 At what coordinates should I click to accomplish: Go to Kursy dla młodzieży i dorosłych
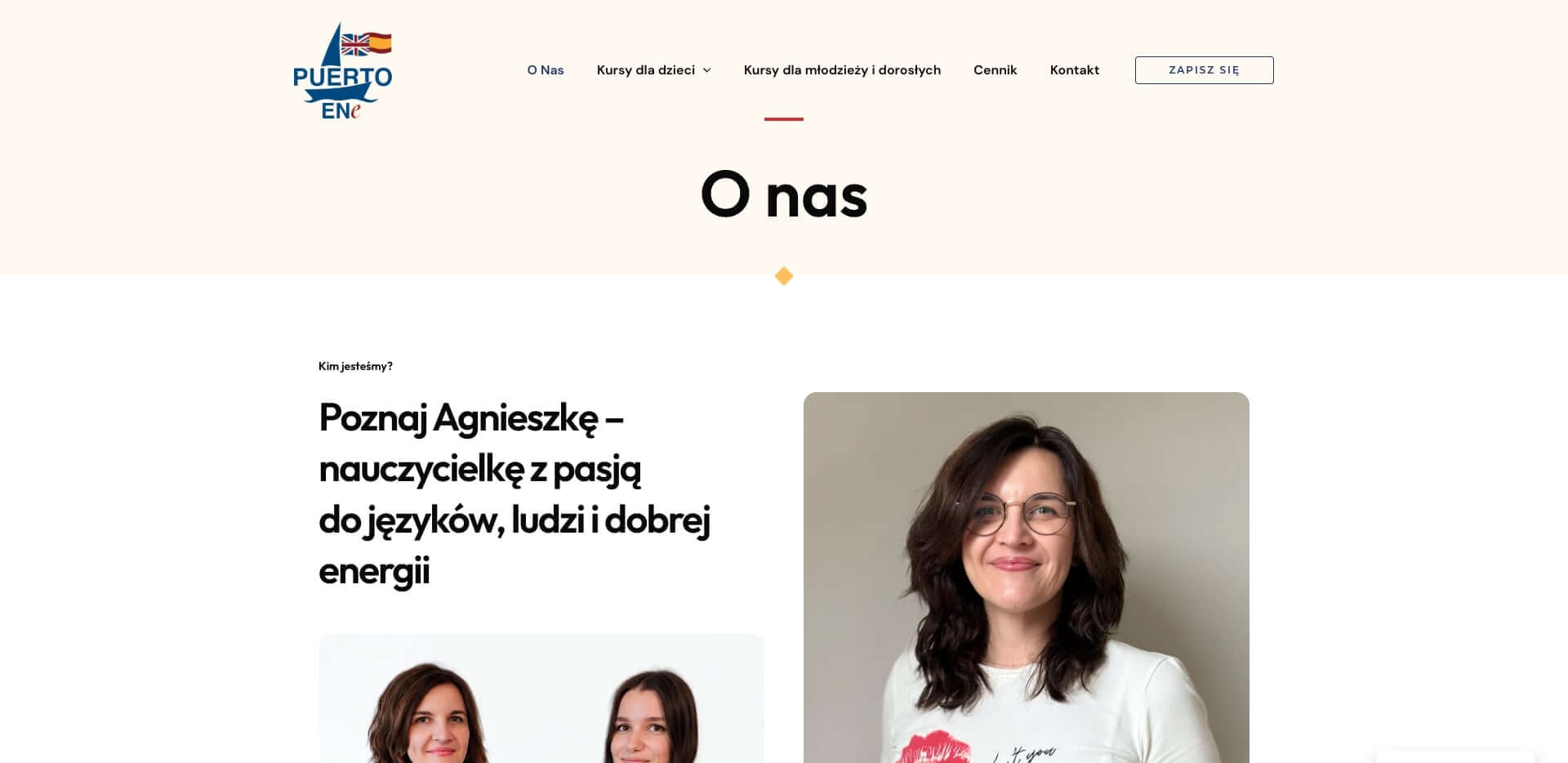[x=842, y=70]
